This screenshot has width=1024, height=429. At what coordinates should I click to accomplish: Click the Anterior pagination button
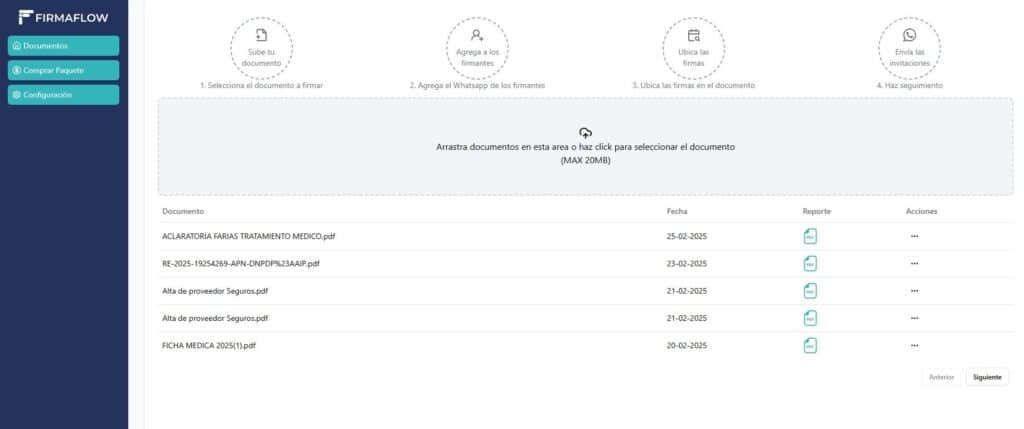click(x=941, y=377)
